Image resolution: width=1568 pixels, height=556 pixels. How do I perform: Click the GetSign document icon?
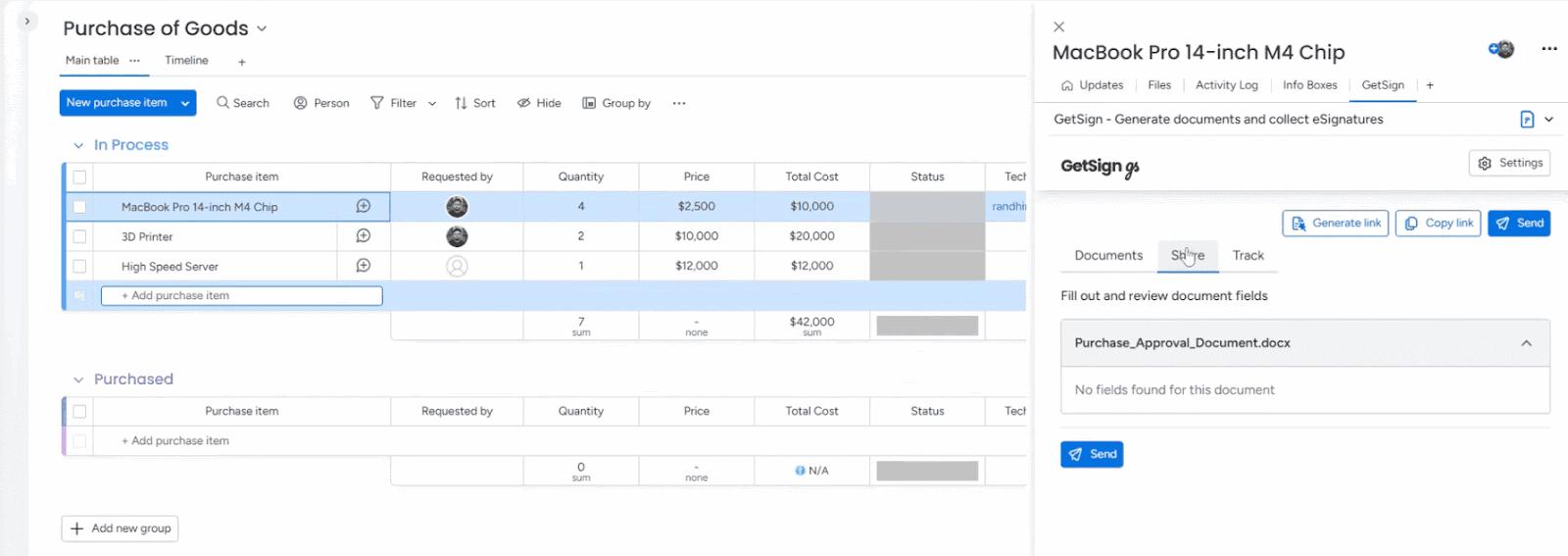pos(1527,120)
